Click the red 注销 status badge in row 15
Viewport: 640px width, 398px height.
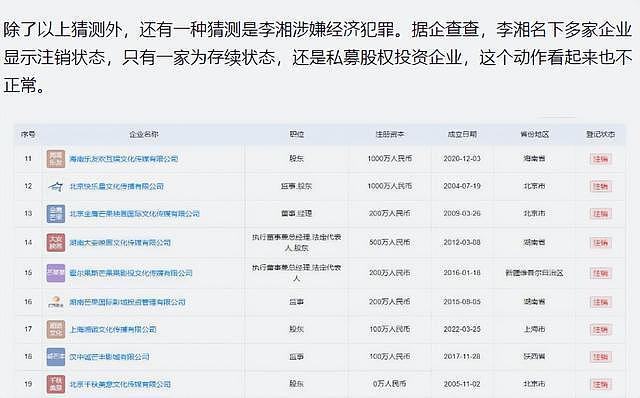tap(600, 273)
